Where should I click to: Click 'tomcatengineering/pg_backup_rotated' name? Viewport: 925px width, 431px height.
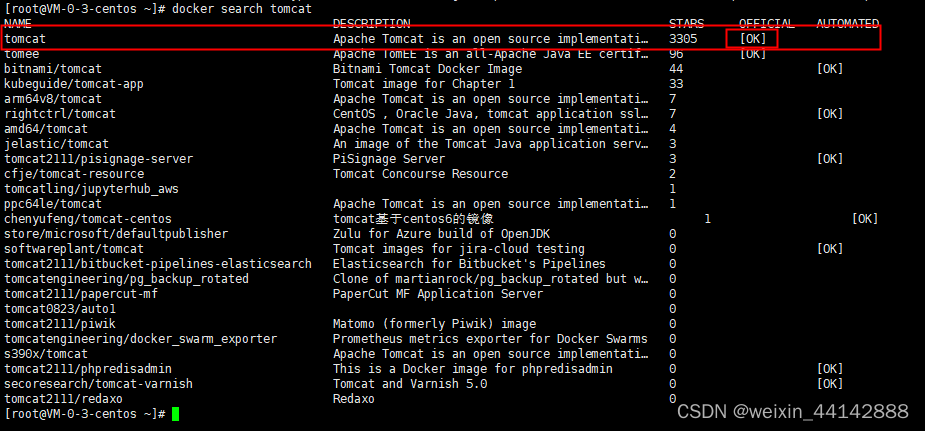click(x=126, y=279)
